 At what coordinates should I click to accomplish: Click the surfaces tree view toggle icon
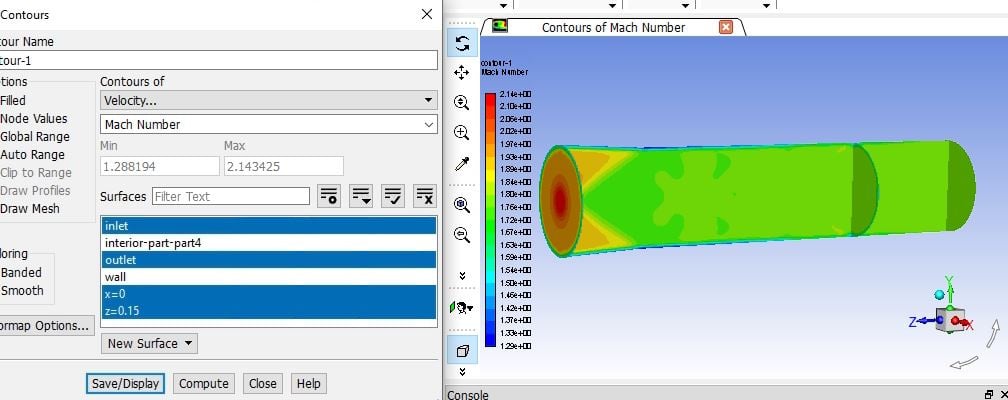point(329,196)
